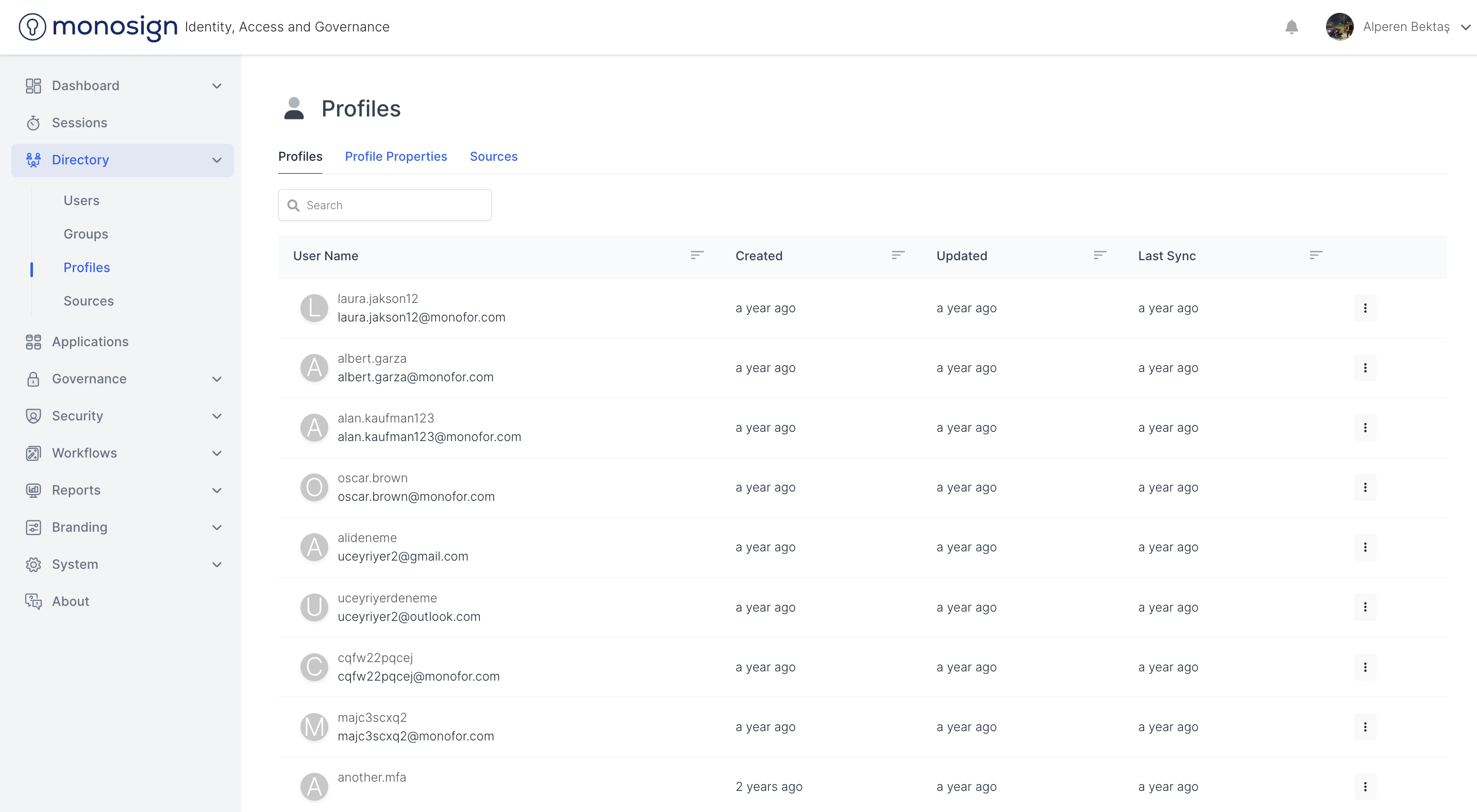Screen dimensions: 1477x812
Task: Collapse the Directory section chevron
Action: (x=217, y=160)
